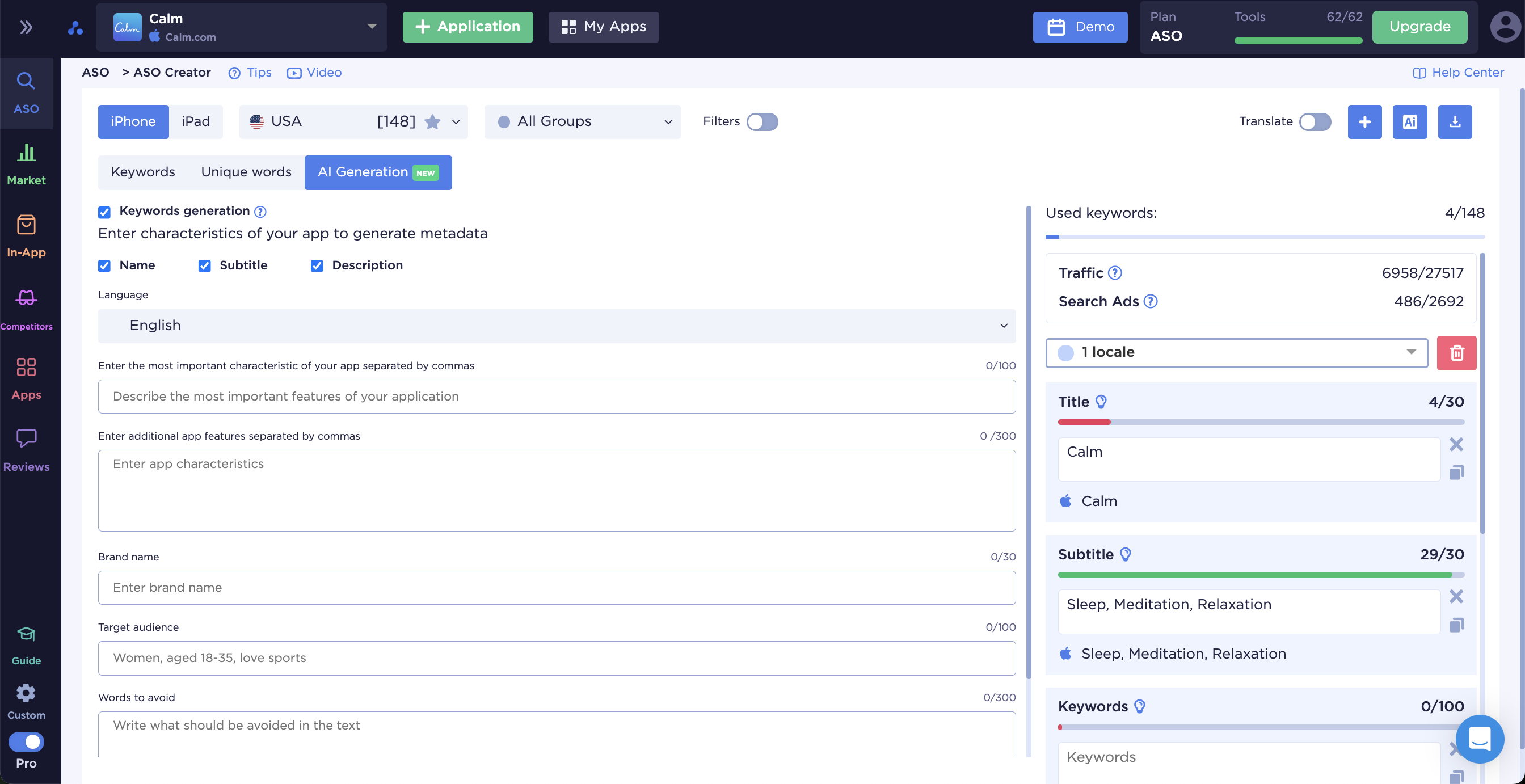Click the blue molecule logo icon
This screenshot has width=1525, height=784.
75,27
